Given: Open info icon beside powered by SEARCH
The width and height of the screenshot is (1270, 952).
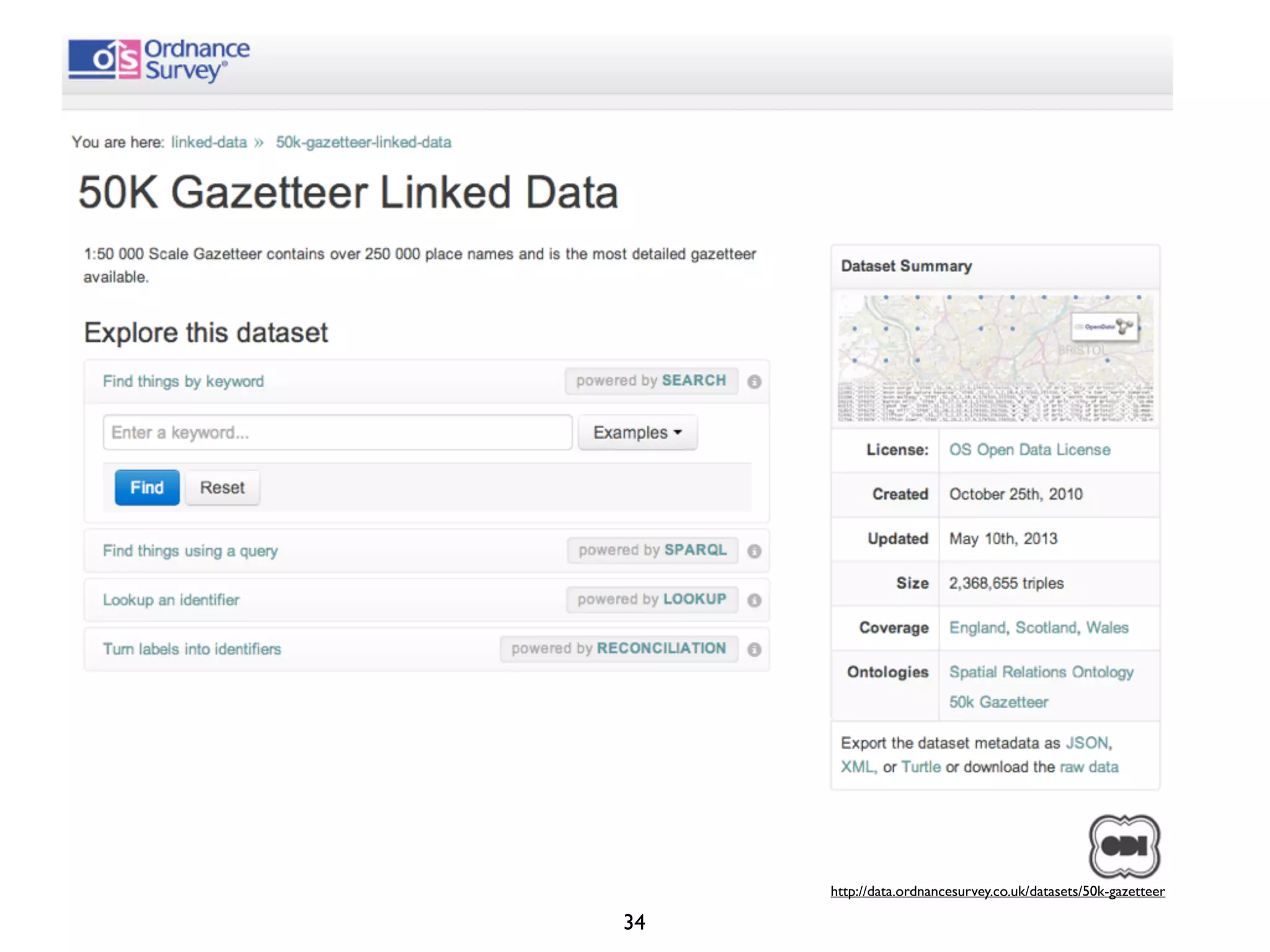Looking at the screenshot, I should pos(754,382).
